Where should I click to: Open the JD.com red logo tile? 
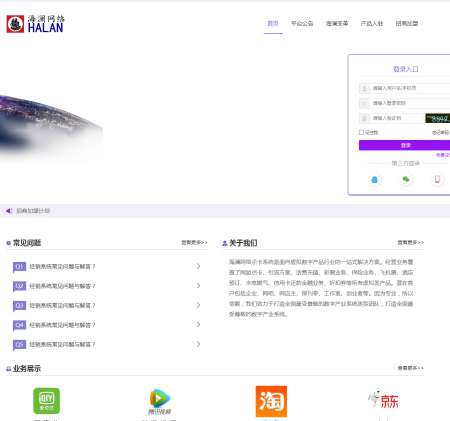383,400
